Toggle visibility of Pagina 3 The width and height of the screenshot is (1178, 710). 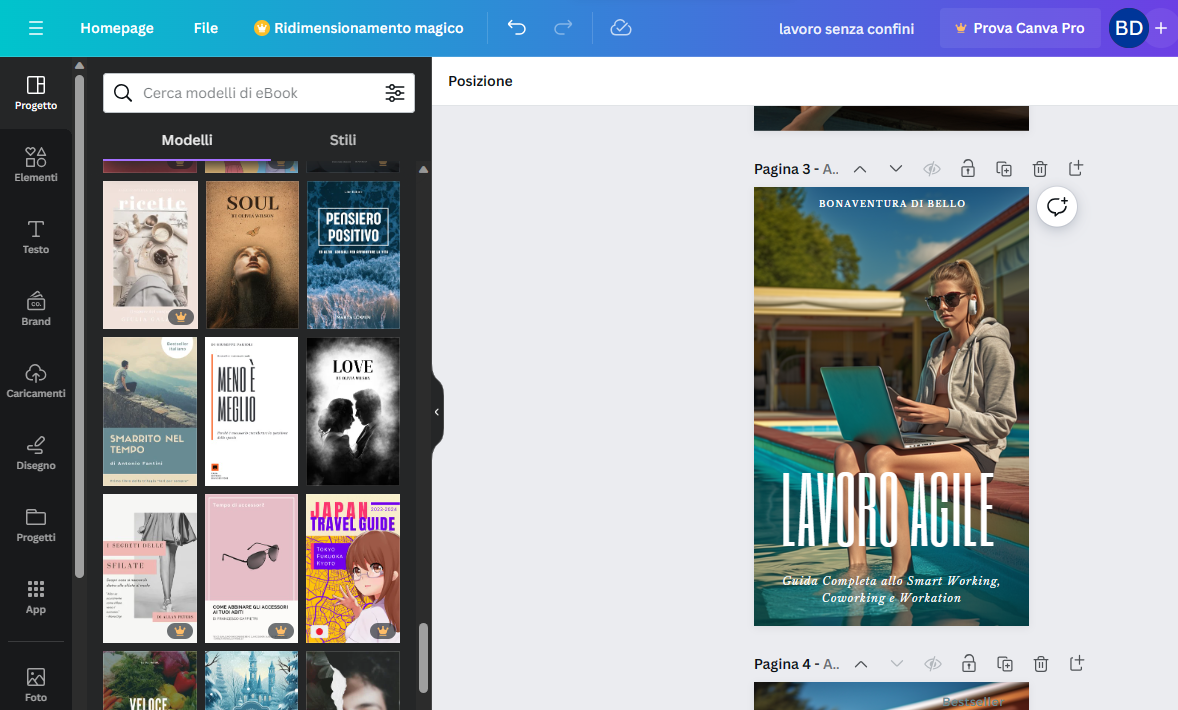click(x=932, y=169)
